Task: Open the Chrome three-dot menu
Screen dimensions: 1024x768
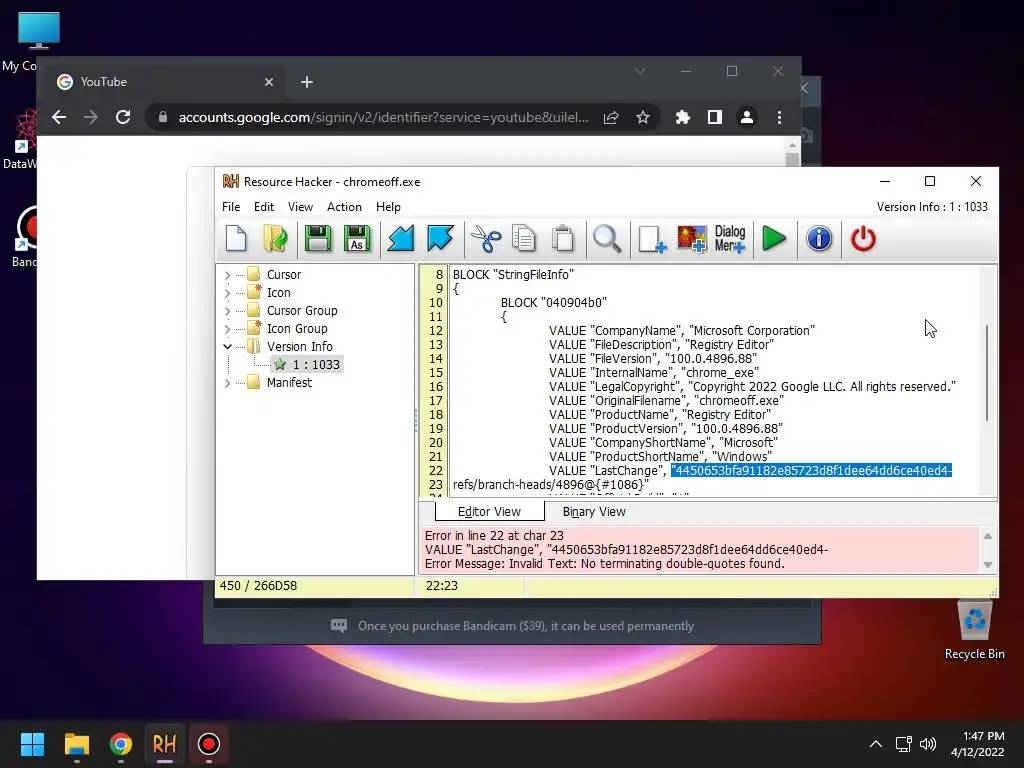Action: (x=779, y=118)
